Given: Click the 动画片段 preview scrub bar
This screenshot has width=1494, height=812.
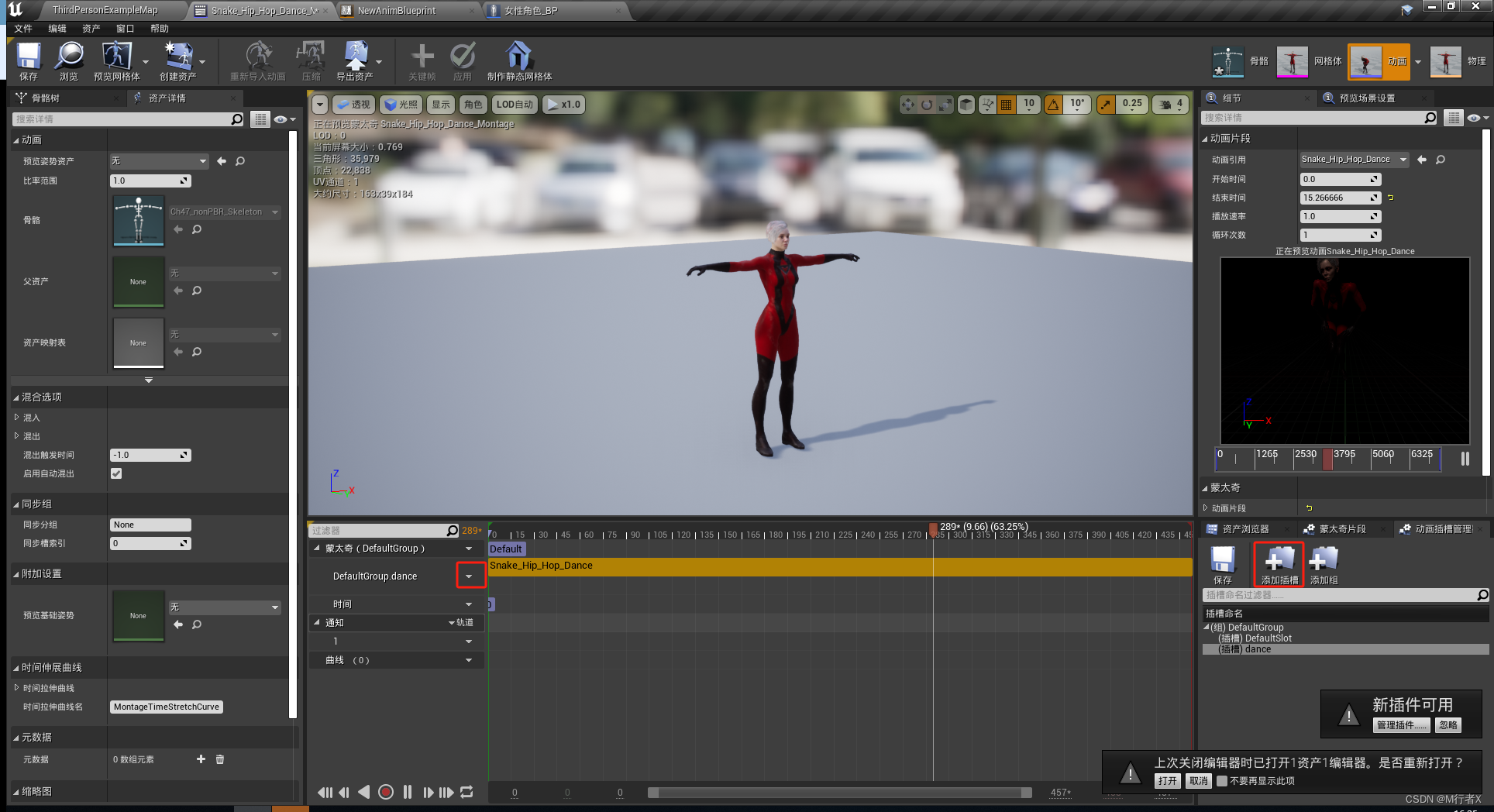Looking at the screenshot, I should point(1328,459).
